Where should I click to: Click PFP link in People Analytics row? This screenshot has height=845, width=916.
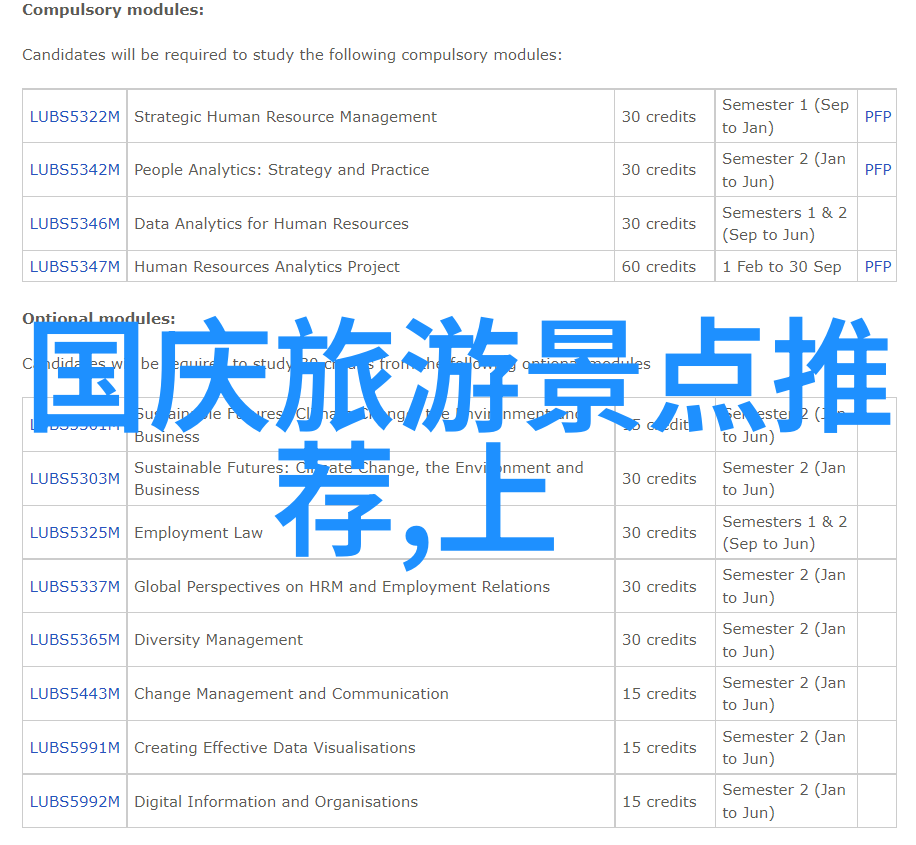877,170
